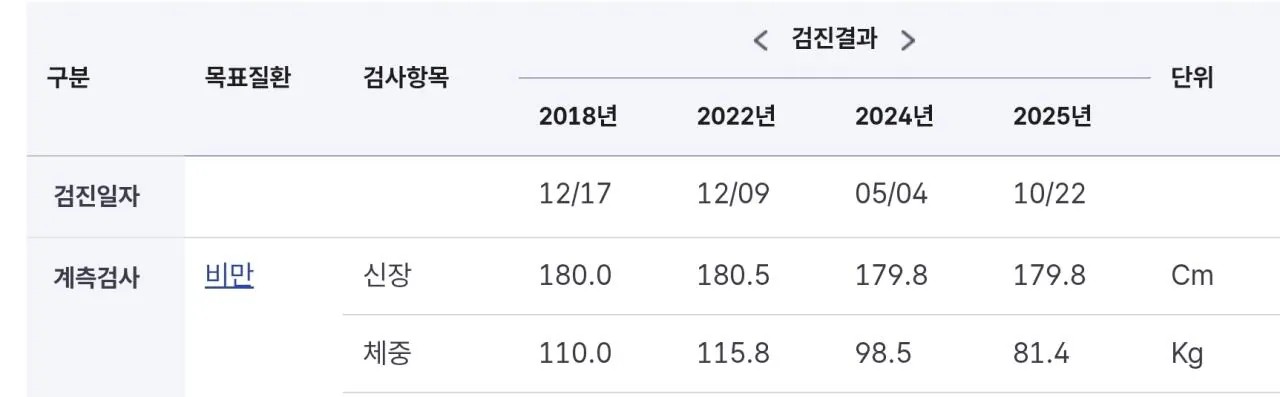Select the 2018년 column header
This screenshot has width=1280, height=397.
[x=578, y=116]
